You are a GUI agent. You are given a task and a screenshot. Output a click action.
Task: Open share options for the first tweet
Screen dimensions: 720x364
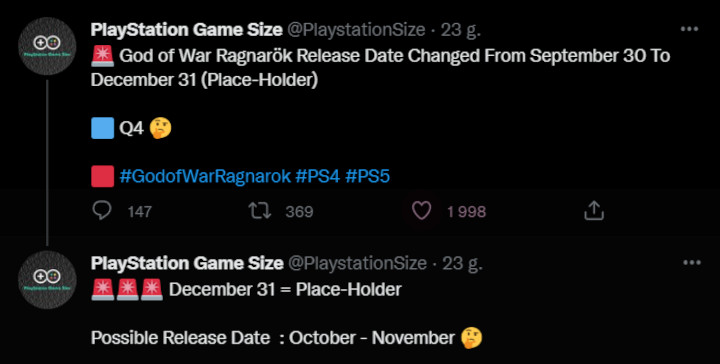pos(593,211)
